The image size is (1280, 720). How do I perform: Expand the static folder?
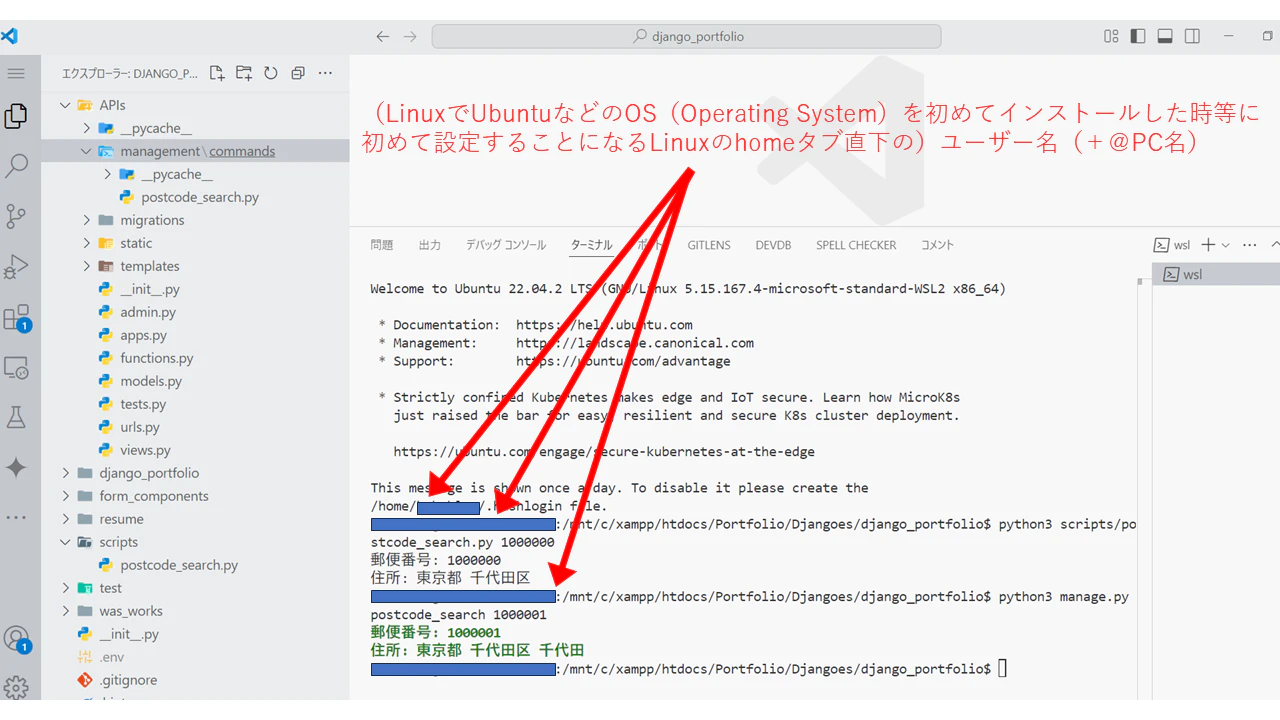pos(87,243)
